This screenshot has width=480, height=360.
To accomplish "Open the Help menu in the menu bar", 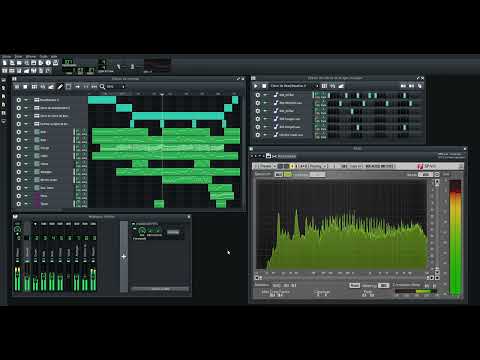I will 54,57.
